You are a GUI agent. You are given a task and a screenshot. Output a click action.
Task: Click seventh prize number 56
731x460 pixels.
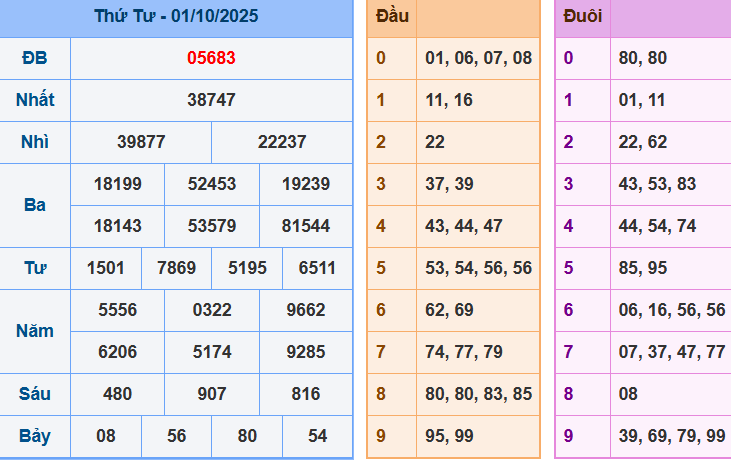click(x=176, y=436)
